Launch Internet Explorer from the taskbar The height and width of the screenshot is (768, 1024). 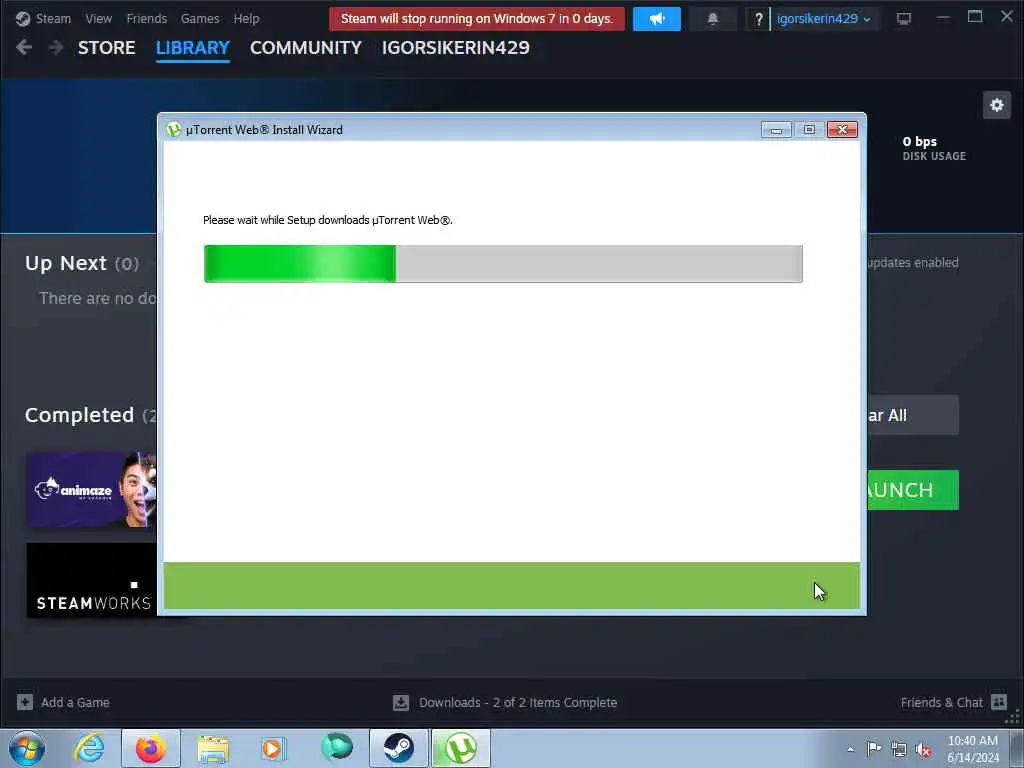[89, 748]
